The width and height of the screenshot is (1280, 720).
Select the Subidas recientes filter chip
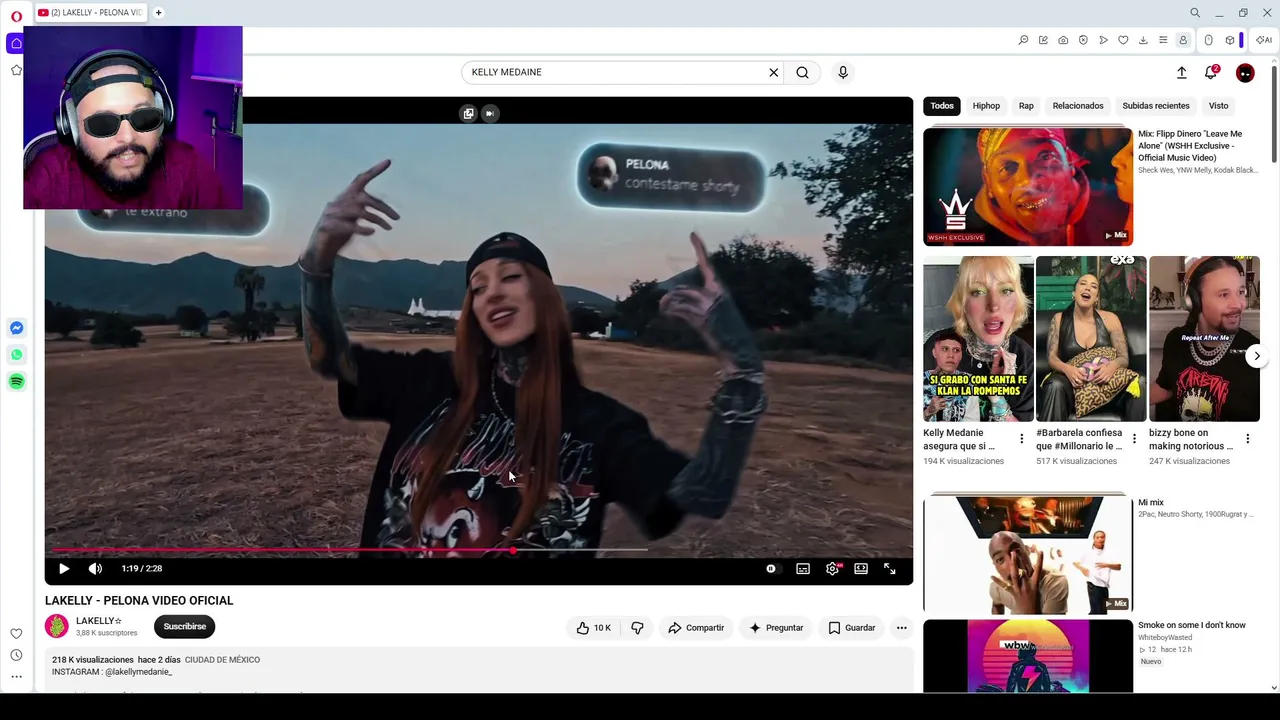[1156, 106]
